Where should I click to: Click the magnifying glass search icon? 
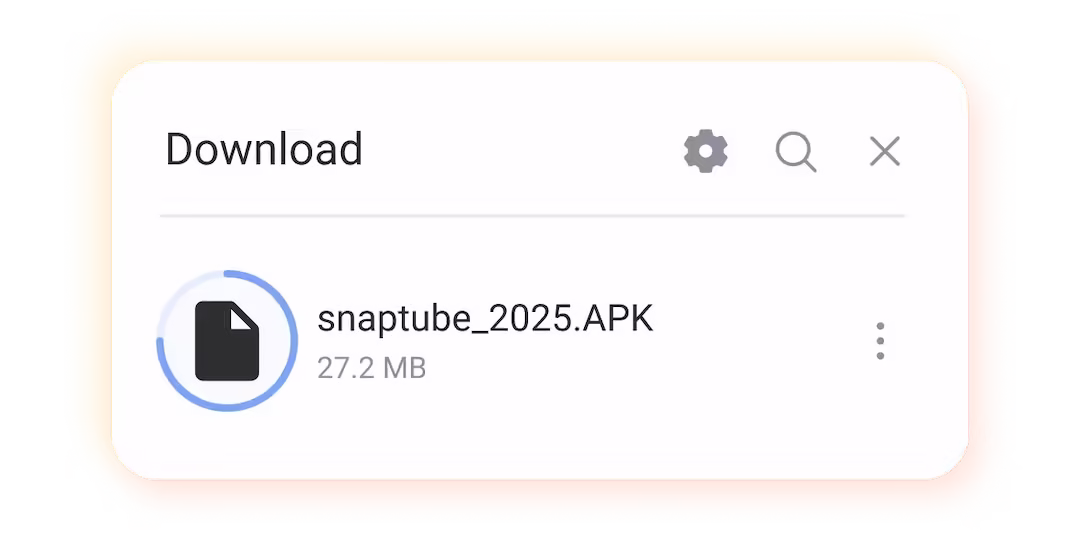tap(796, 152)
